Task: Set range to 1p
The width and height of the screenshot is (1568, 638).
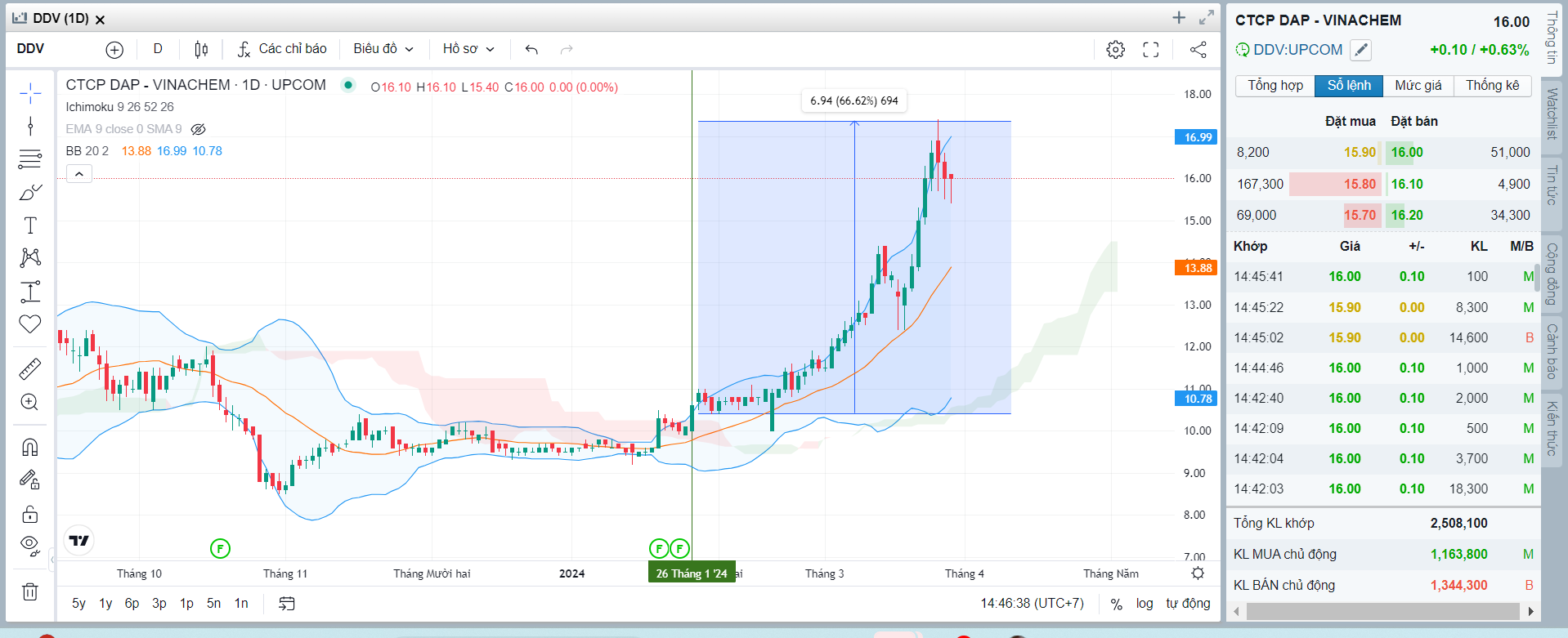Action: pyautogui.click(x=186, y=604)
